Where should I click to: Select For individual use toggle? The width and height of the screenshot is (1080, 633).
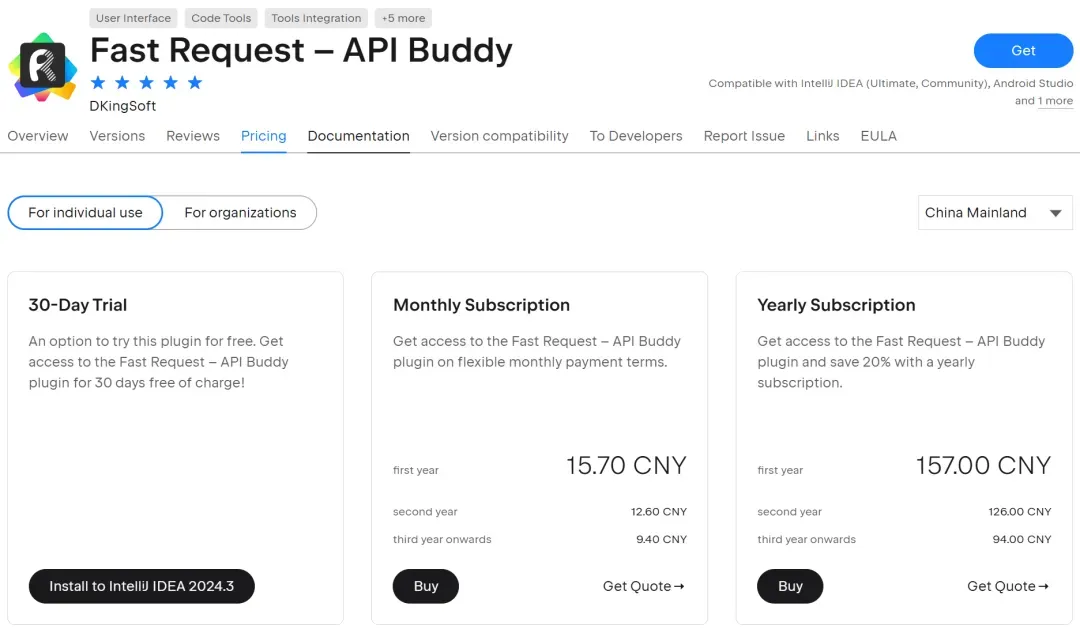coord(85,212)
